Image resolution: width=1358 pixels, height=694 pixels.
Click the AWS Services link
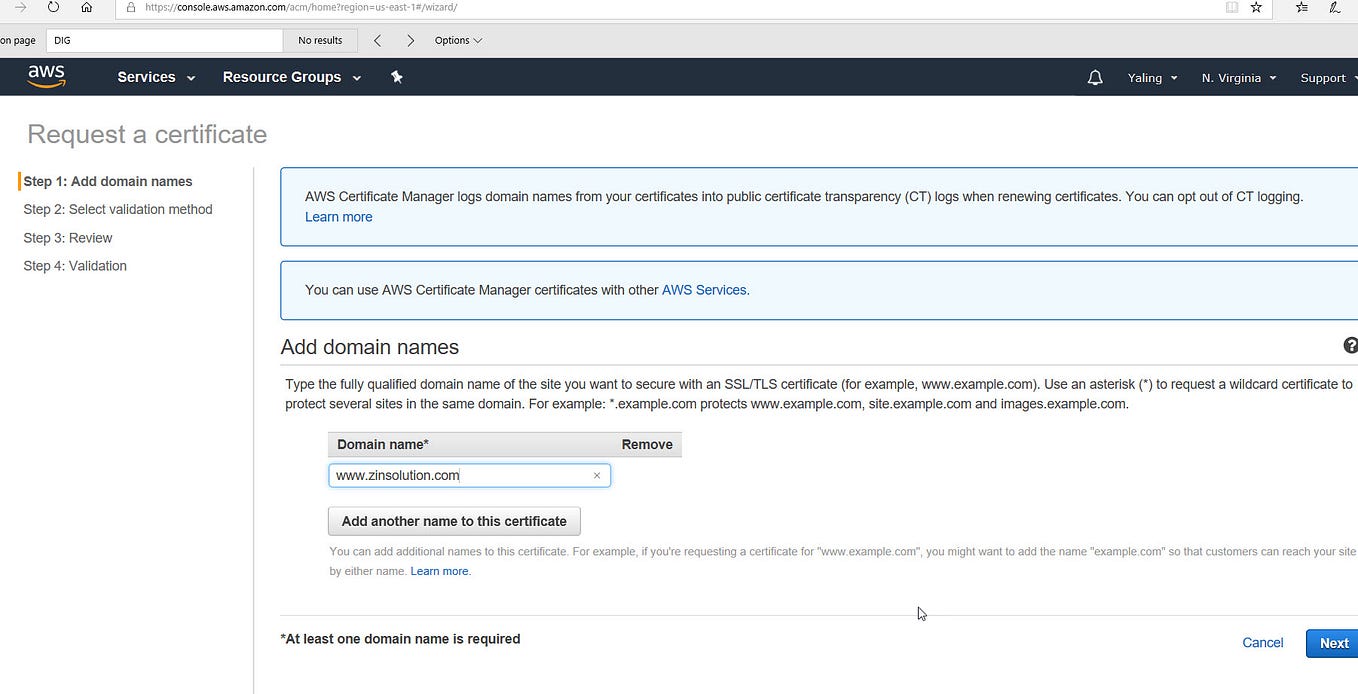[x=704, y=290]
